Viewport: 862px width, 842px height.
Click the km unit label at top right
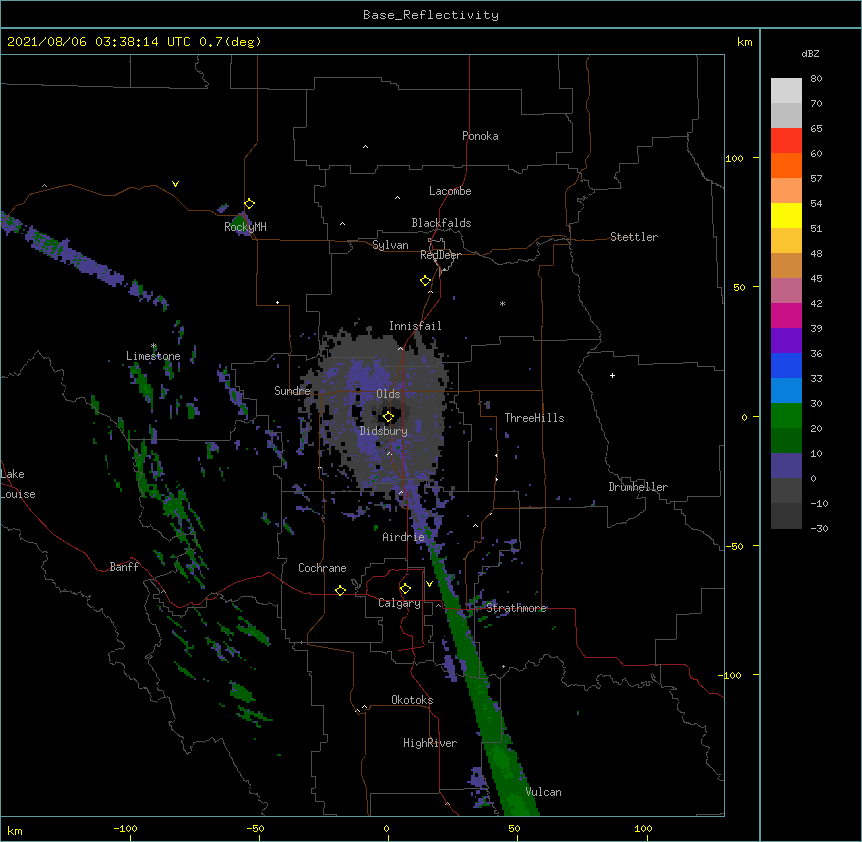[744, 42]
